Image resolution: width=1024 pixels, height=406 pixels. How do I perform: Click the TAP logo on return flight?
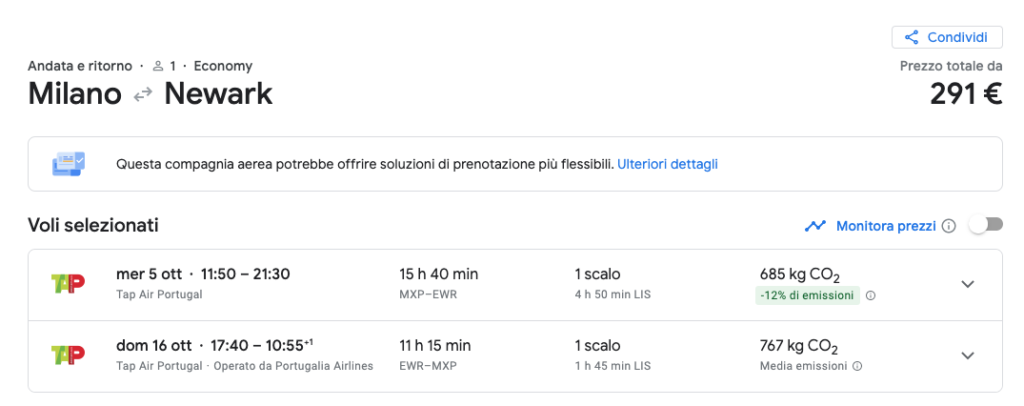pos(68,355)
